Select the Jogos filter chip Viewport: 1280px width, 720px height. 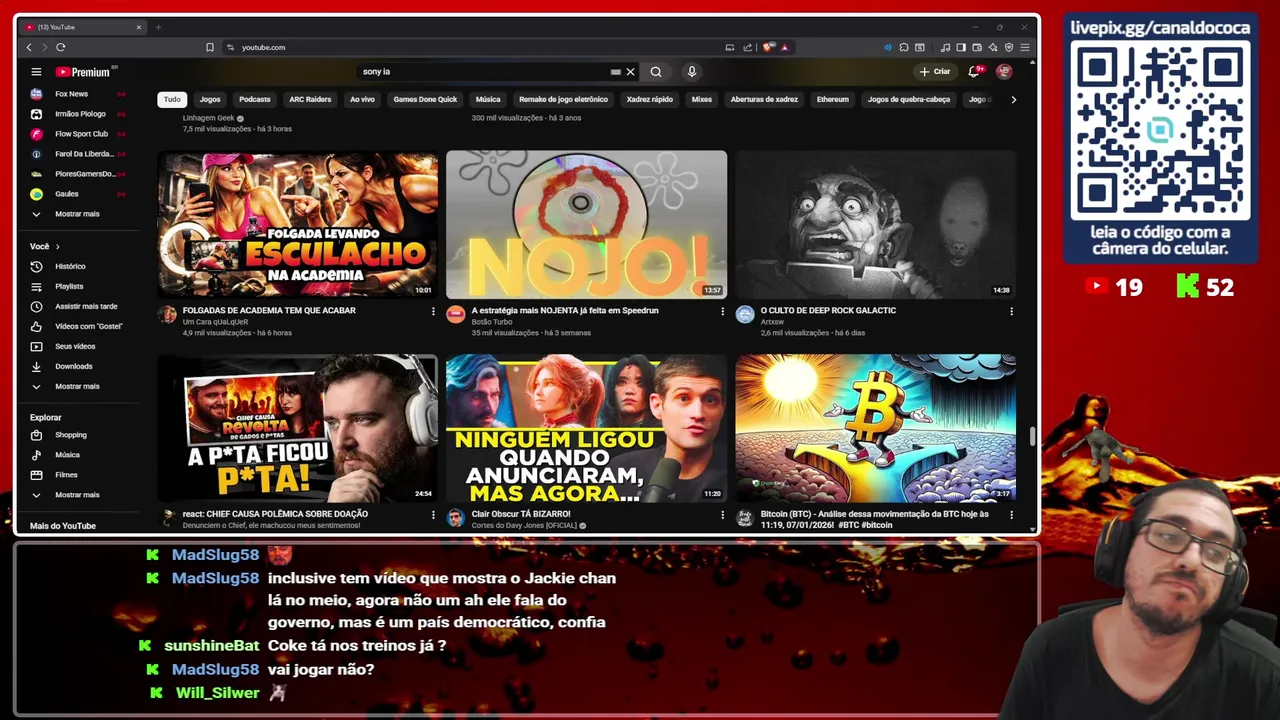[210, 100]
